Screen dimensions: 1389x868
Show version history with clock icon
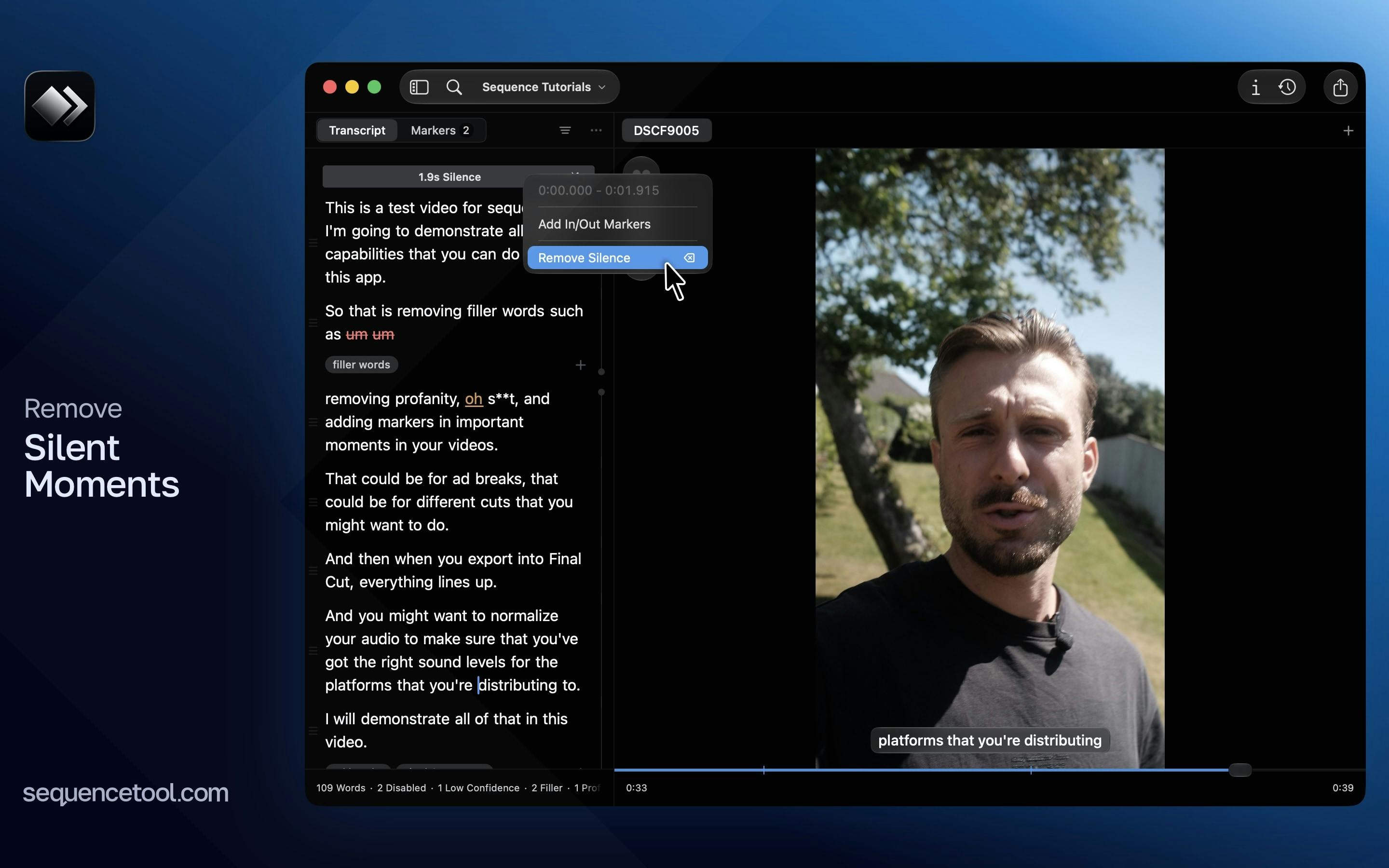(1287, 87)
